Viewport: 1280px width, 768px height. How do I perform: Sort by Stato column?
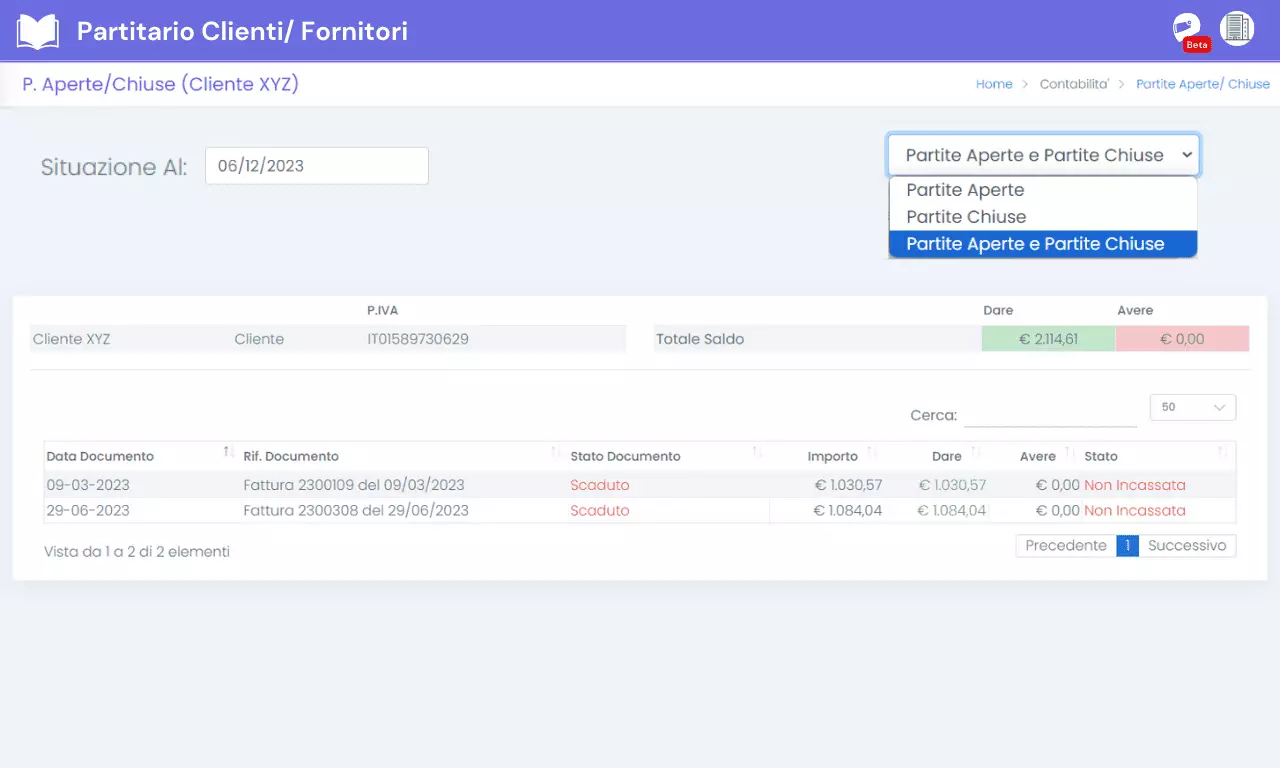1158,455
